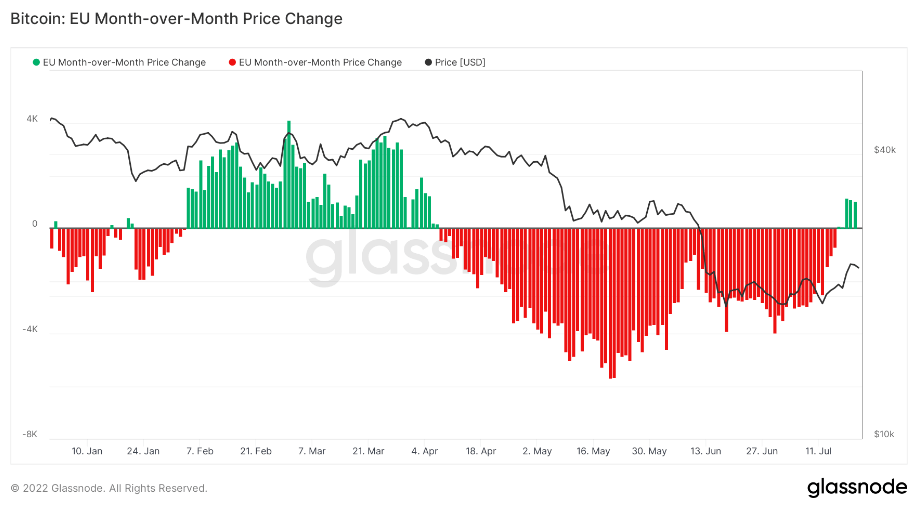Image resolution: width=923 pixels, height=511 pixels.
Task: Toggle green EU Month-over-Month Price Change series
Action: point(119,62)
